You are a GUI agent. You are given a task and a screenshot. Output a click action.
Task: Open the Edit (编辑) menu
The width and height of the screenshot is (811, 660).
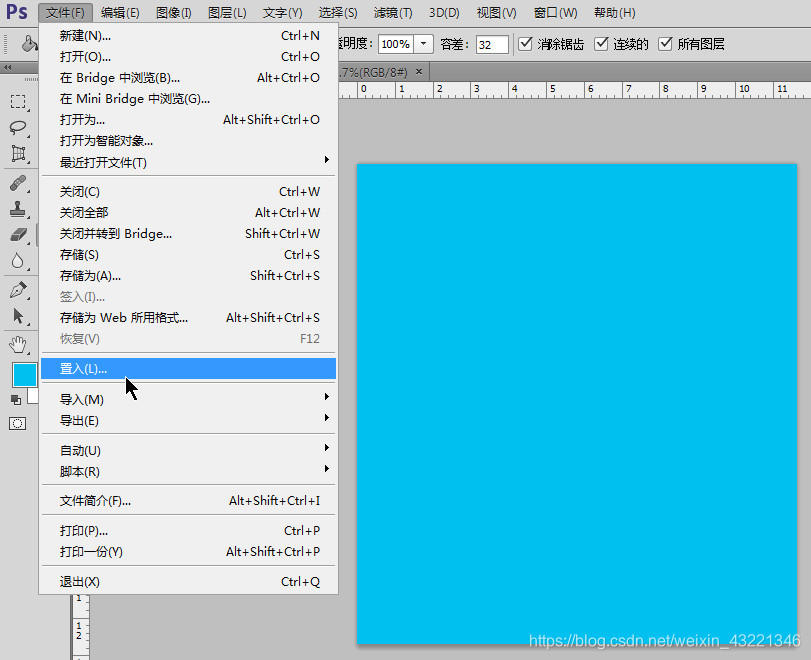click(x=120, y=12)
